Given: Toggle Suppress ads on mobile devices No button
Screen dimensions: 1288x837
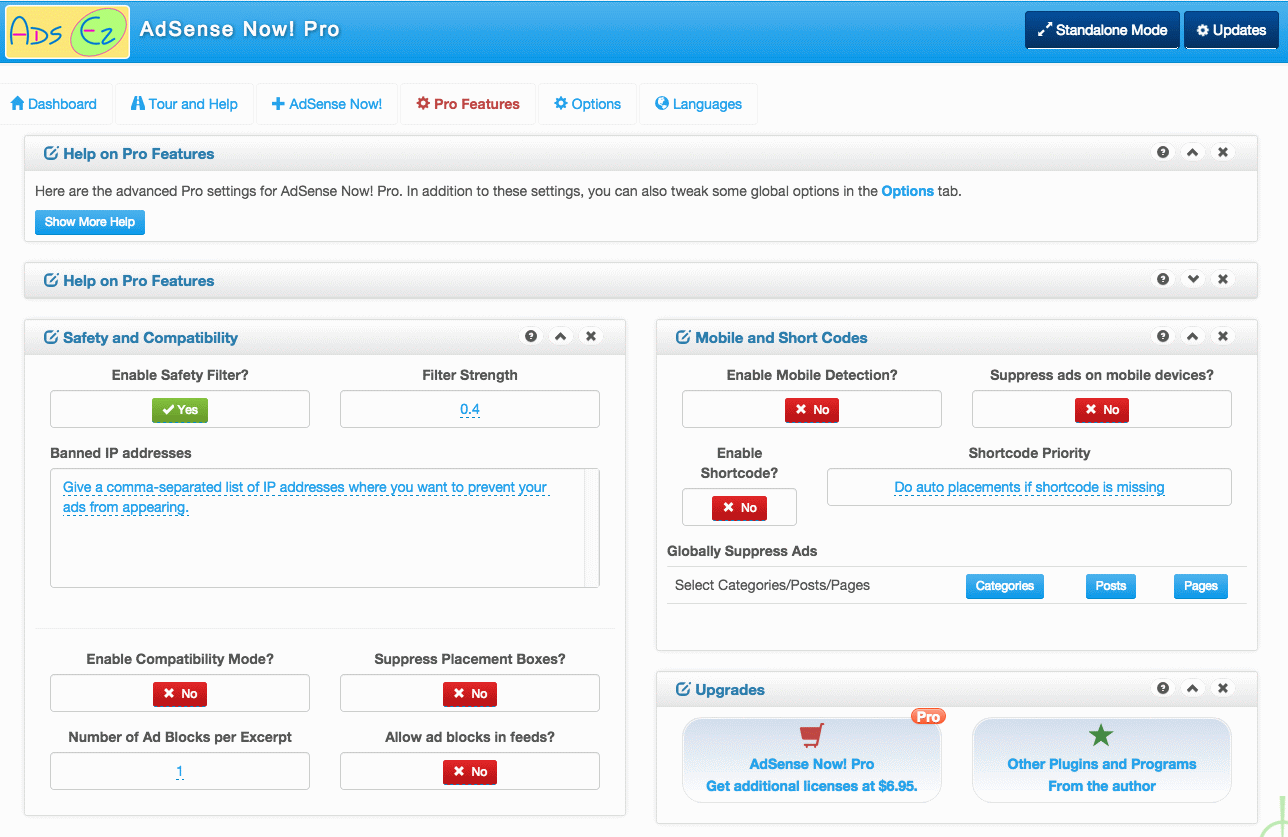Looking at the screenshot, I should pos(1102,410).
